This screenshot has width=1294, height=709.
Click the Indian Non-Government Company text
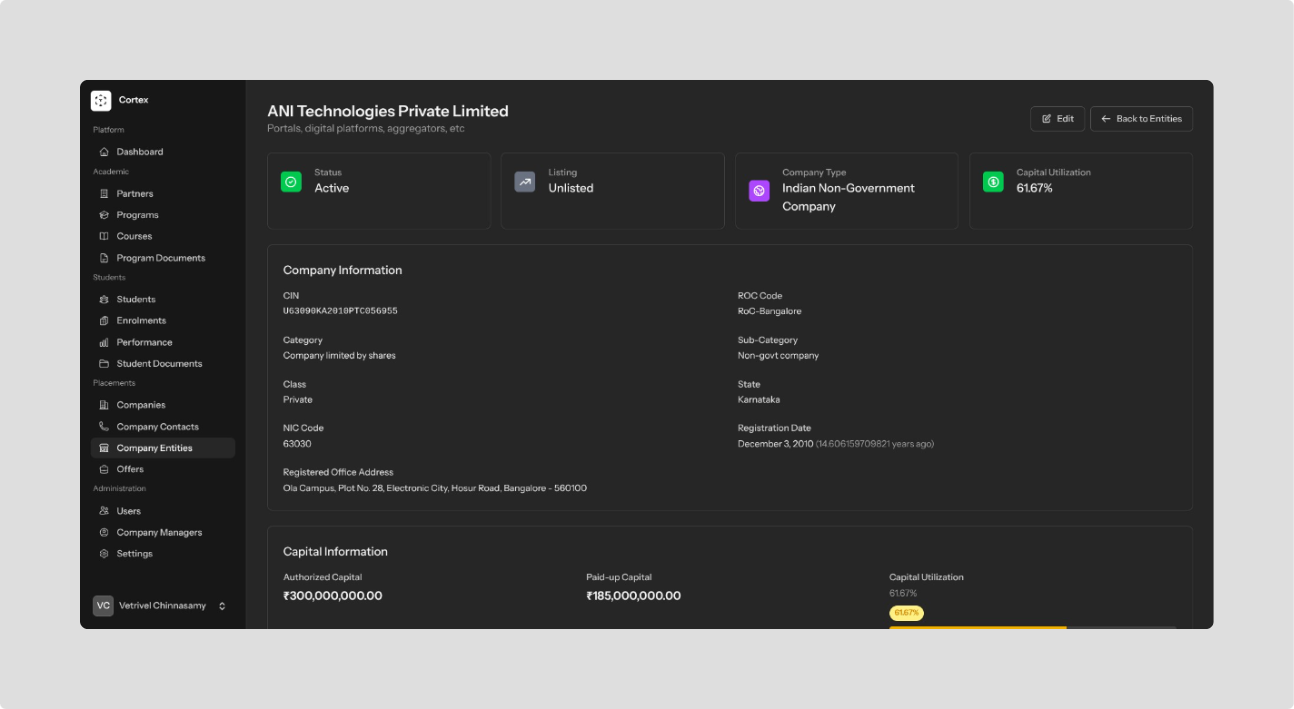849,197
